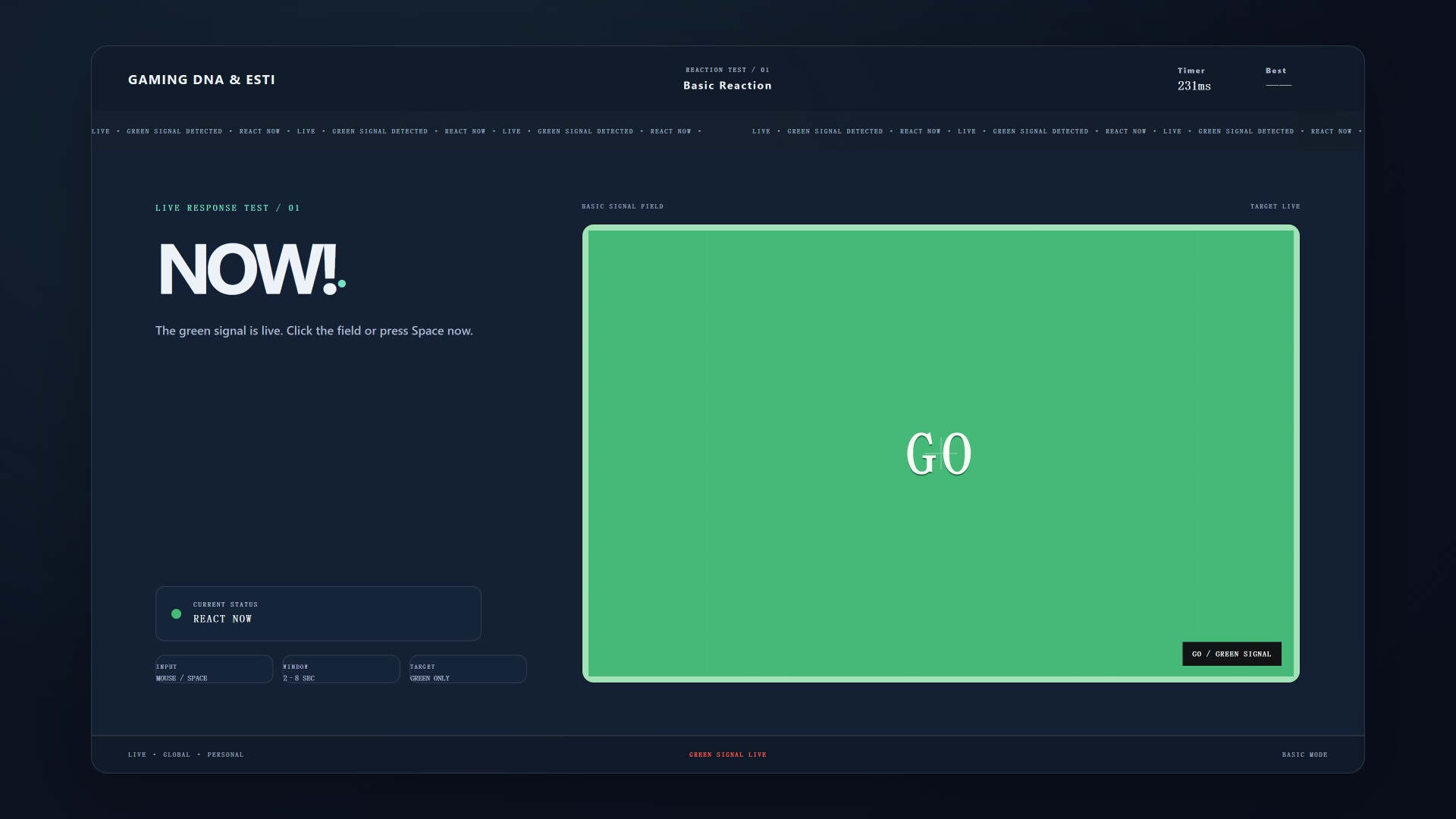Click the GO / GREEN SIGNAL badge

[1232, 654]
